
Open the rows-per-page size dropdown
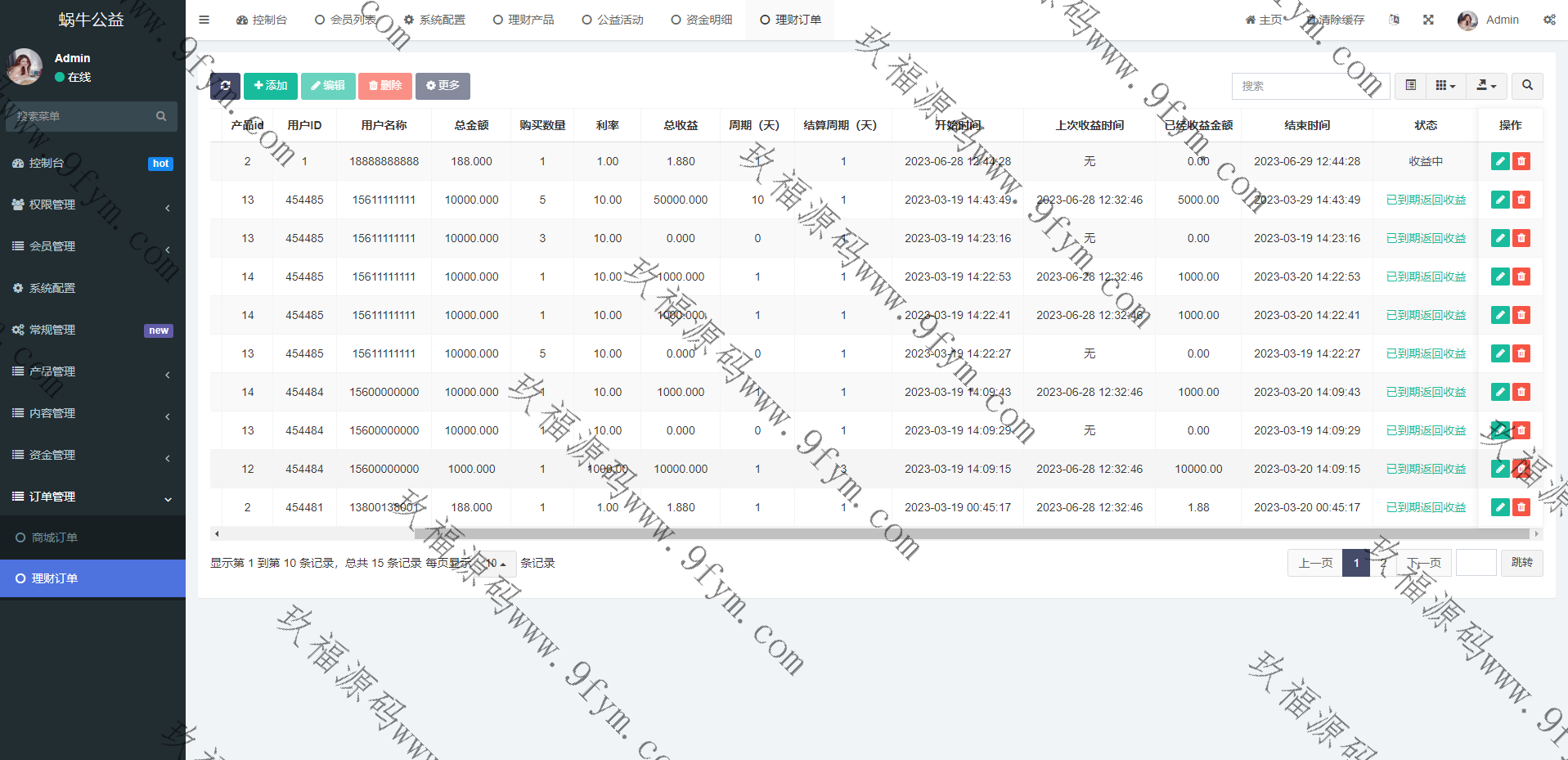point(496,564)
